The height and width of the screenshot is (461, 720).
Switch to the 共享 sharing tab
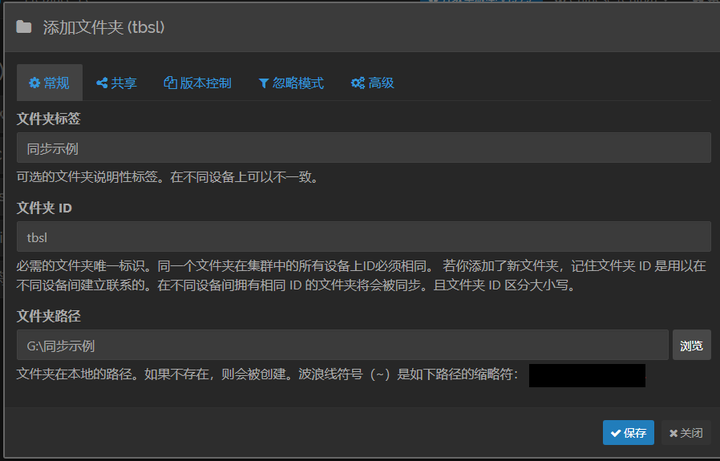point(117,83)
